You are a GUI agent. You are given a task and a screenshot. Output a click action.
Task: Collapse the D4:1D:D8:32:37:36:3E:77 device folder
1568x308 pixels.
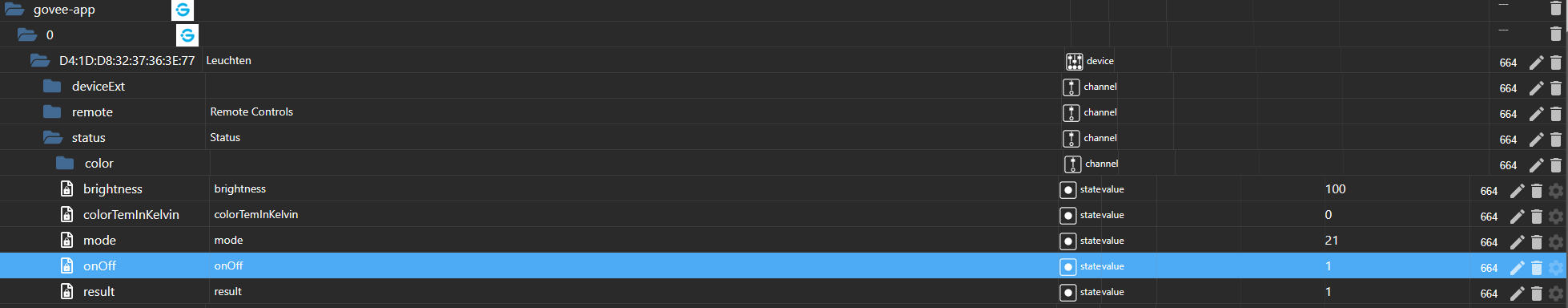tap(40, 60)
